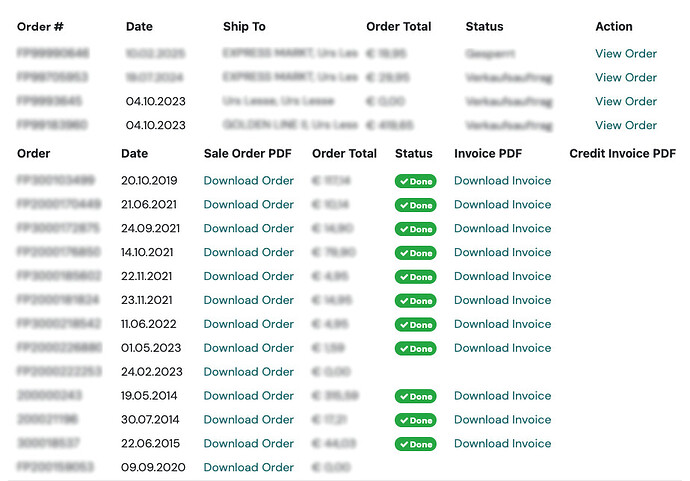Download invoice for the 14.10.2021 order
Viewport: 690px width, 481px height.
click(x=503, y=252)
